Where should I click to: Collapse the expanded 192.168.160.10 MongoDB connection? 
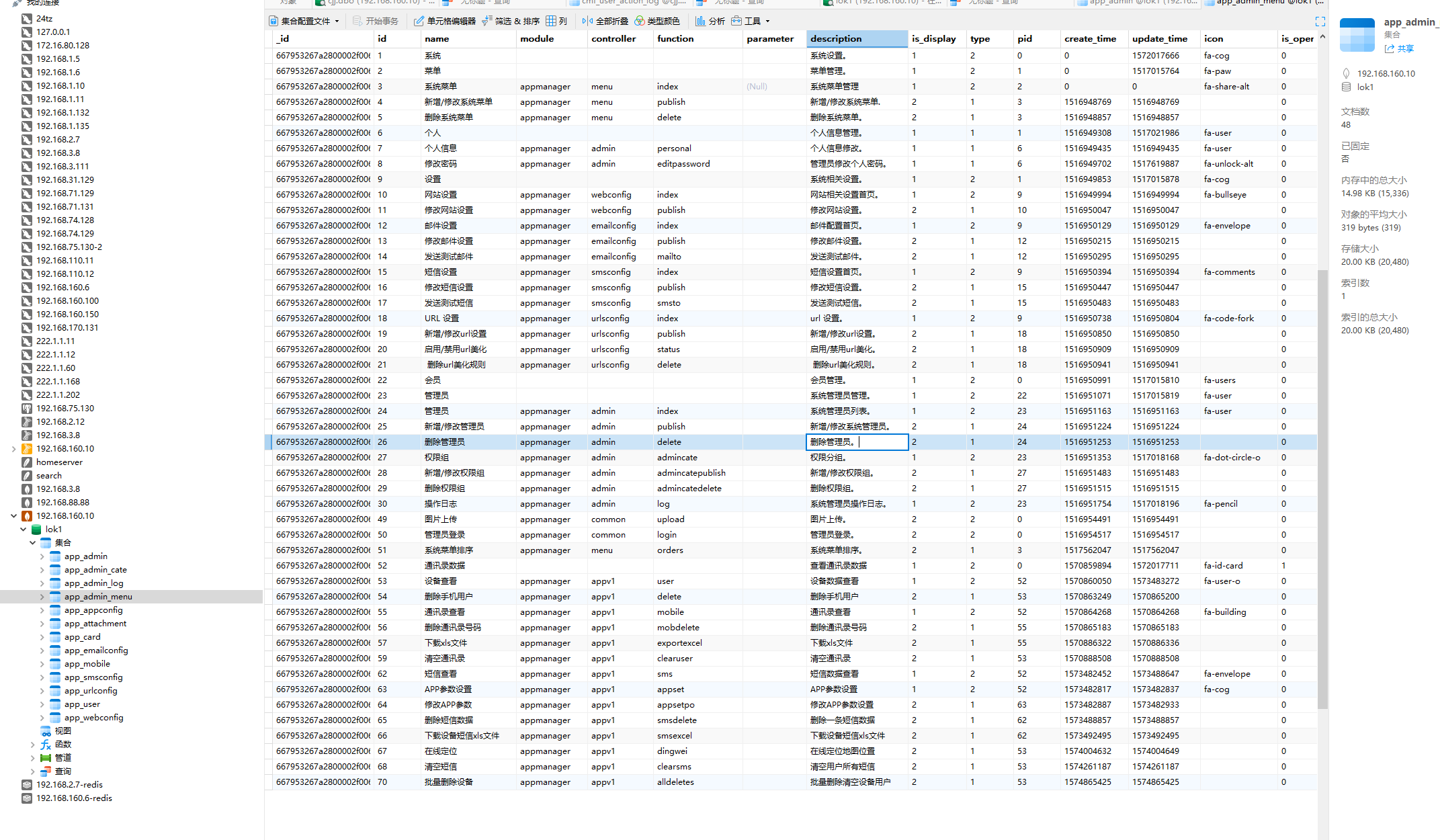coord(13,516)
